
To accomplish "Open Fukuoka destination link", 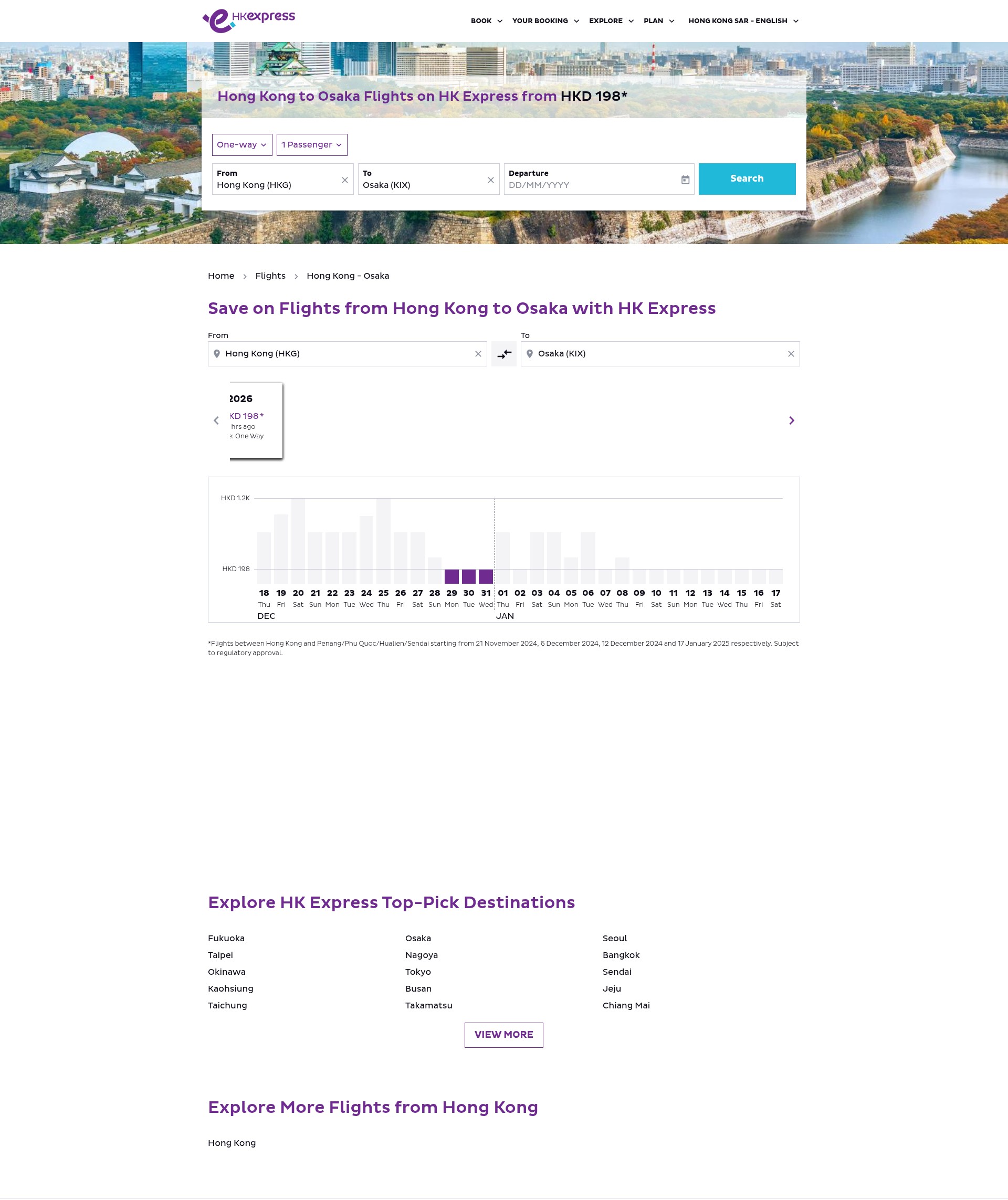I will pyautogui.click(x=226, y=938).
